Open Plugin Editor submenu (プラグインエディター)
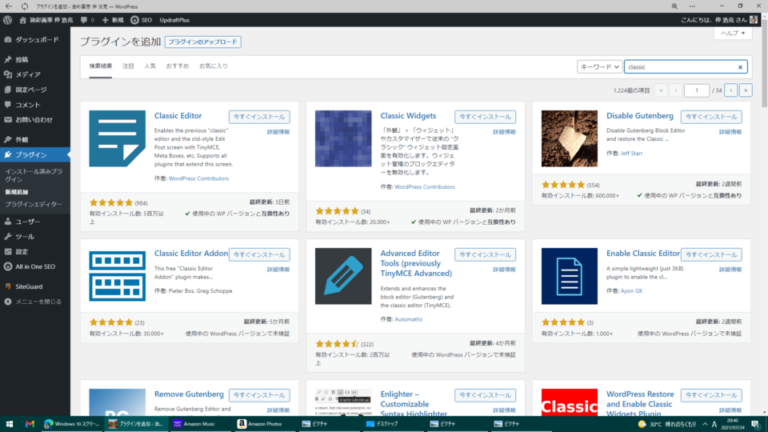The width and height of the screenshot is (768, 432). pos(33,204)
